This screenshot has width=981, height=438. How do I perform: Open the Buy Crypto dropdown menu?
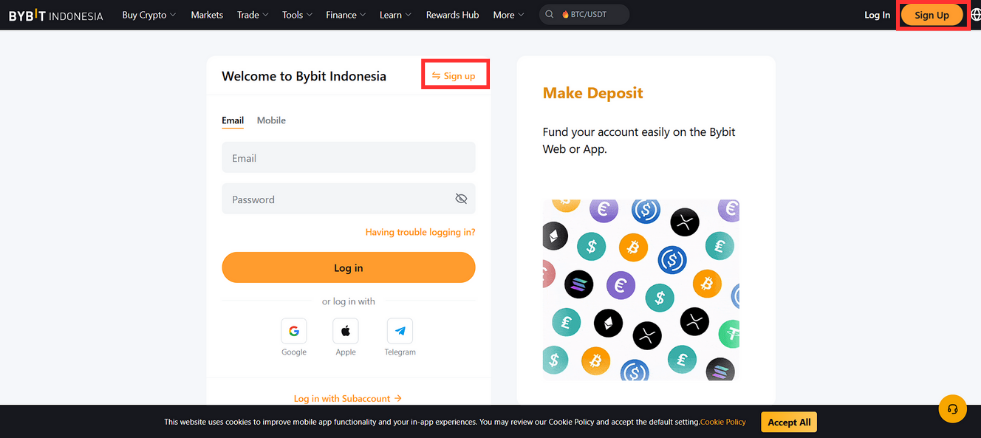point(149,15)
